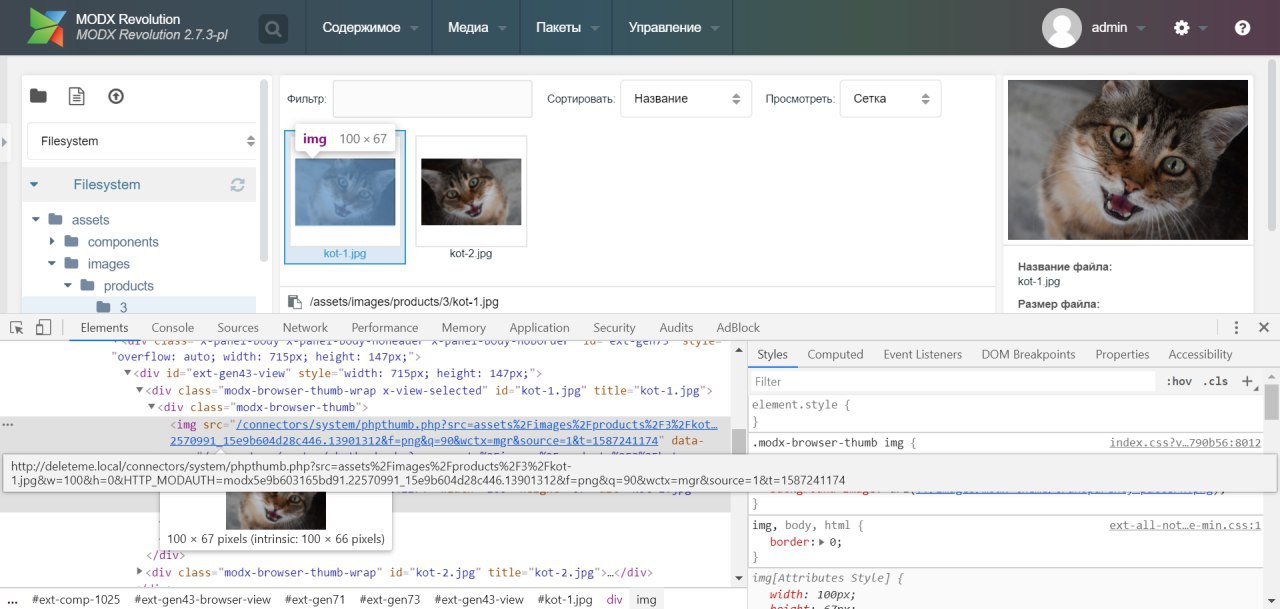Open the index.css source link
Image resolution: width=1280 pixels, height=609 pixels.
click(x=1185, y=443)
